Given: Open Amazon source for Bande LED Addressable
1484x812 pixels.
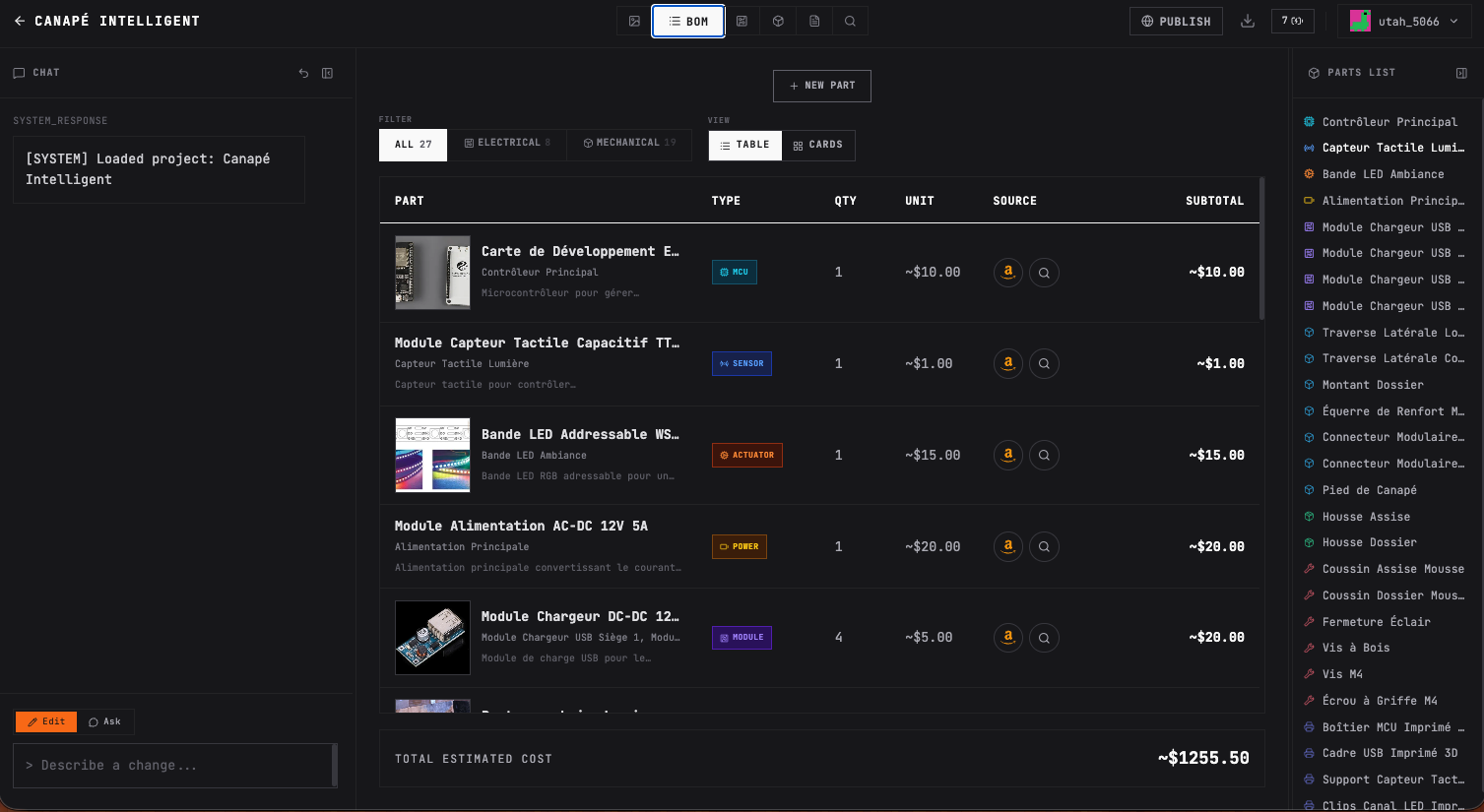Looking at the screenshot, I should point(1007,455).
